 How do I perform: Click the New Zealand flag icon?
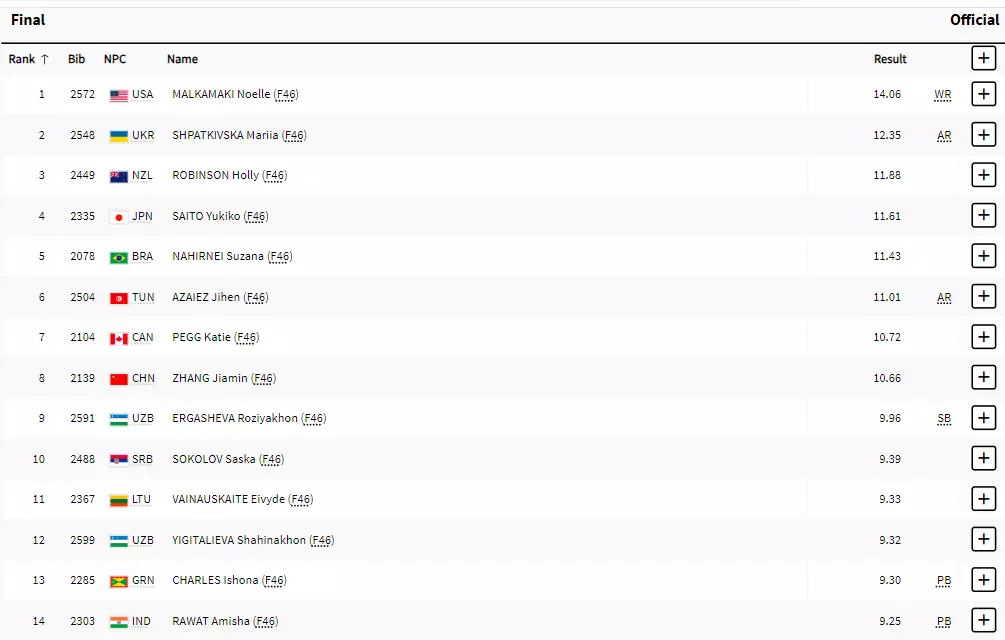tap(119, 176)
